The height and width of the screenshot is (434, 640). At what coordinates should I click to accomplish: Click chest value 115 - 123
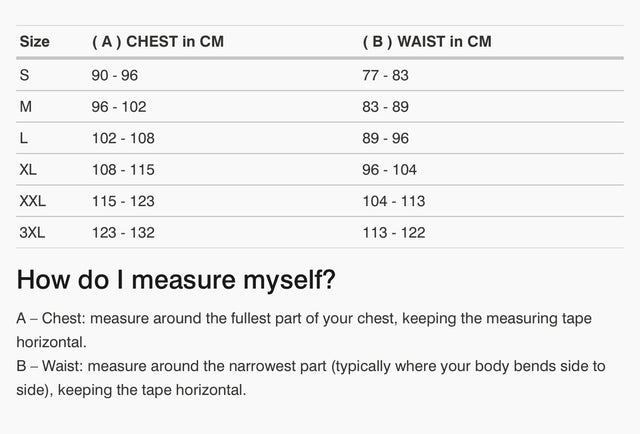coord(123,201)
